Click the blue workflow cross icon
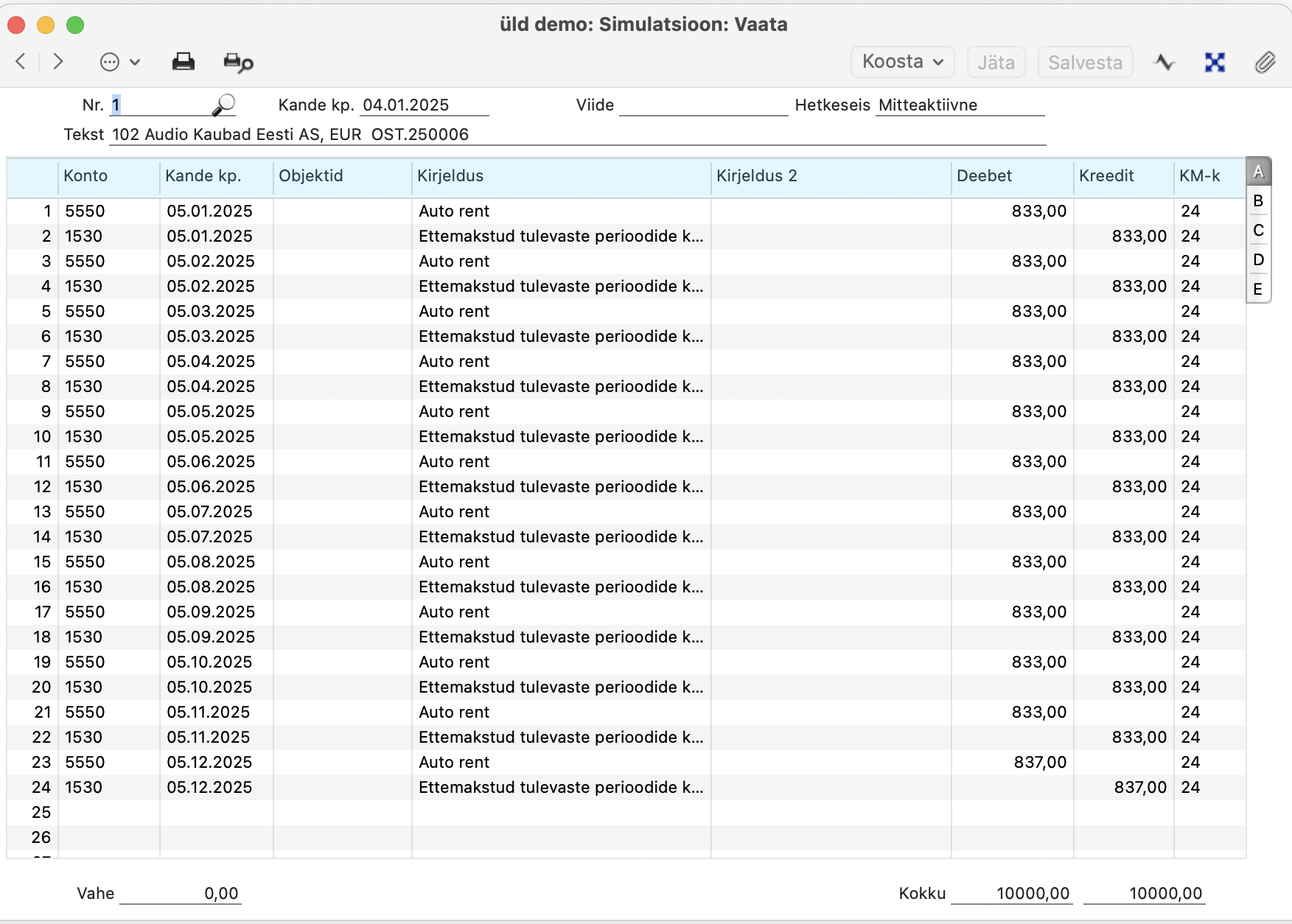Image resolution: width=1292 pixels, height=924 pixels. tap(1215, 63)
